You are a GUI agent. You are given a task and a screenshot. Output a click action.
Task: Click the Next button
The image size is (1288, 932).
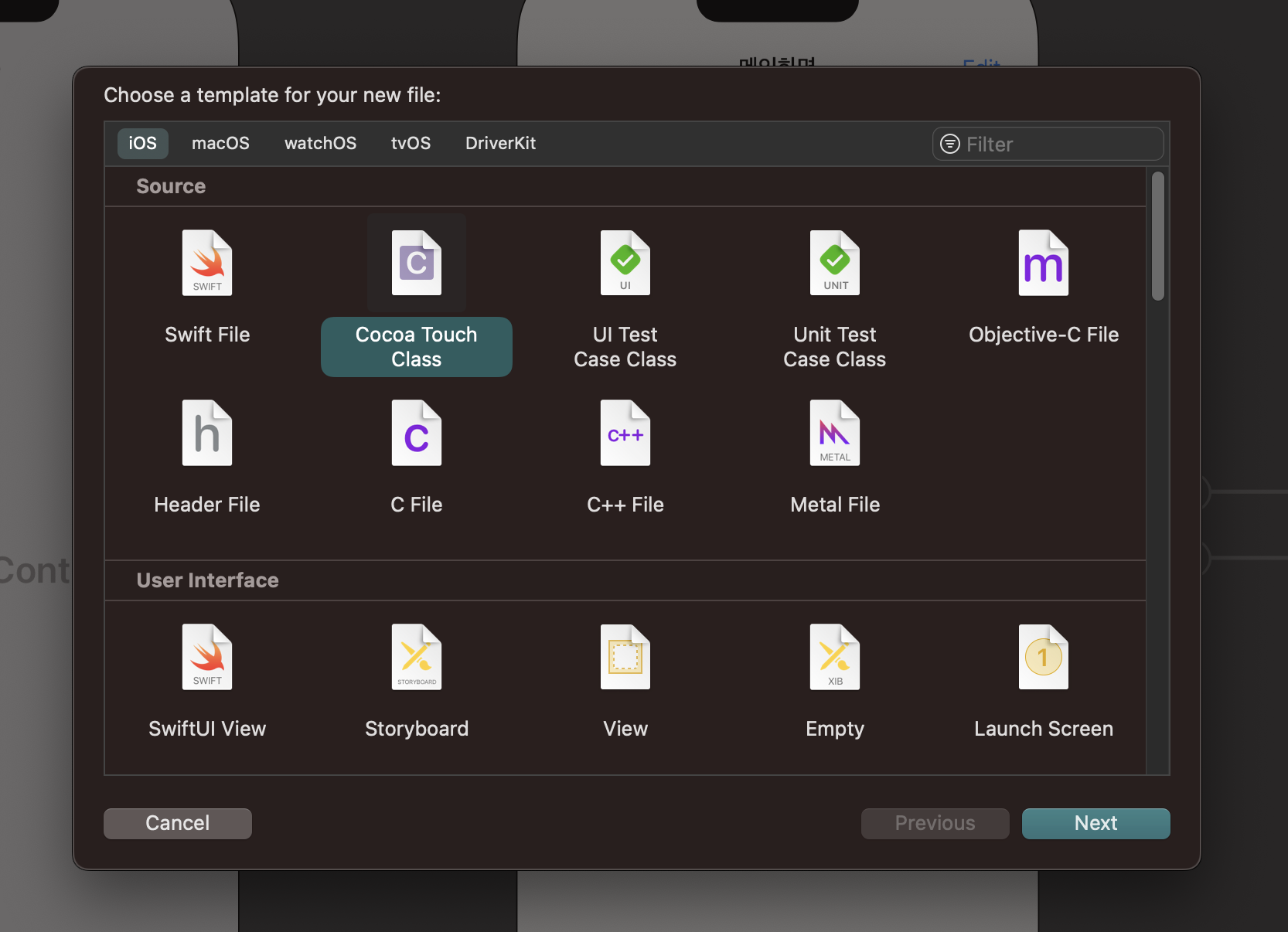point(1095,823)
